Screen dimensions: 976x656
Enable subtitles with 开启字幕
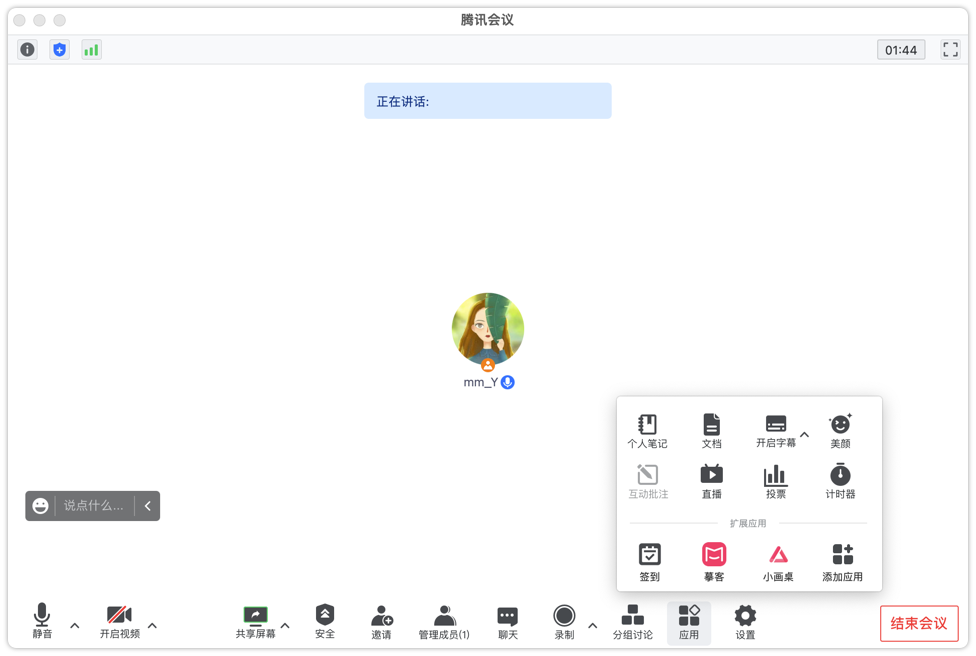[776, 431]
